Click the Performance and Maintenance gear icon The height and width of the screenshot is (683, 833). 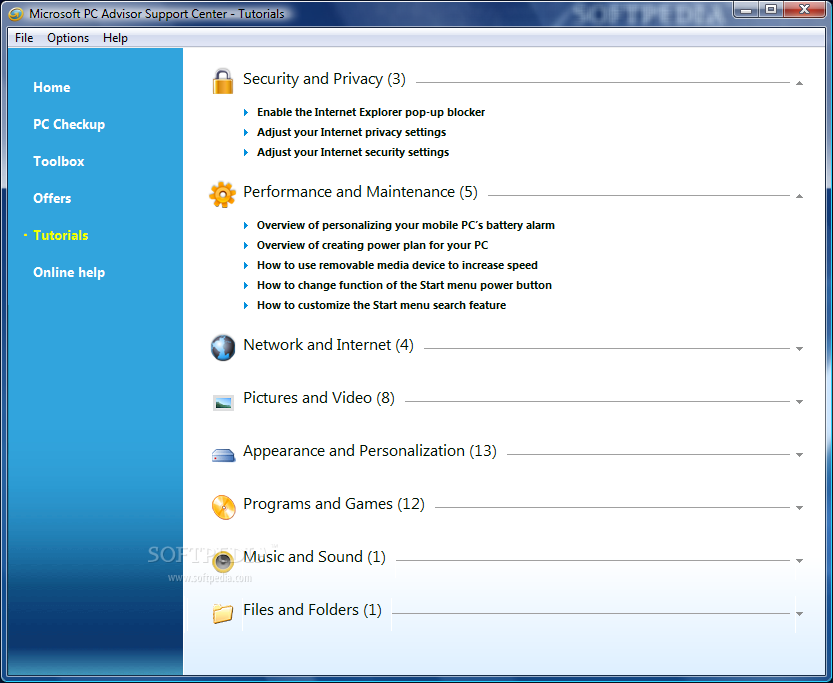point(223,194)
